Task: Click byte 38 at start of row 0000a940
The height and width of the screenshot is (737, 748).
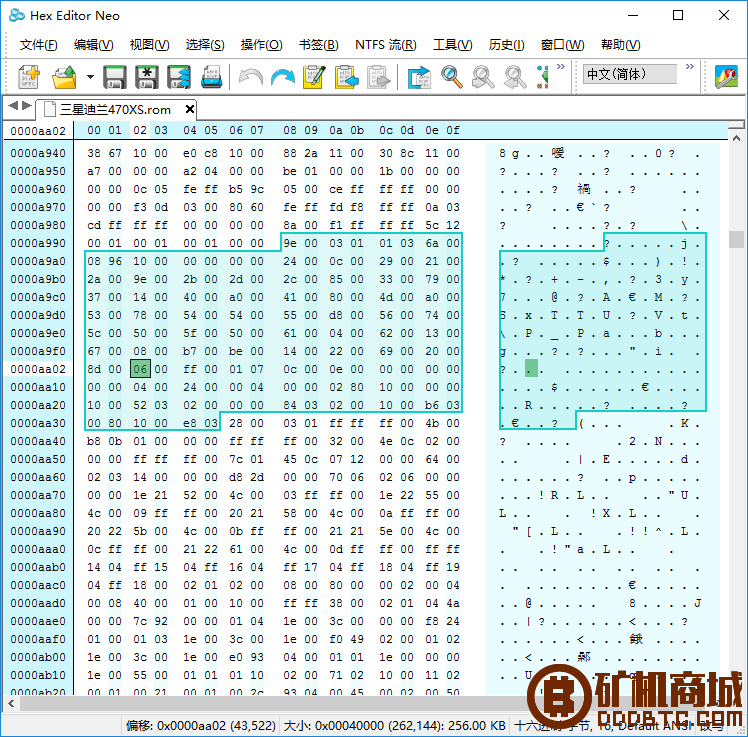Action: pos(94,154)
